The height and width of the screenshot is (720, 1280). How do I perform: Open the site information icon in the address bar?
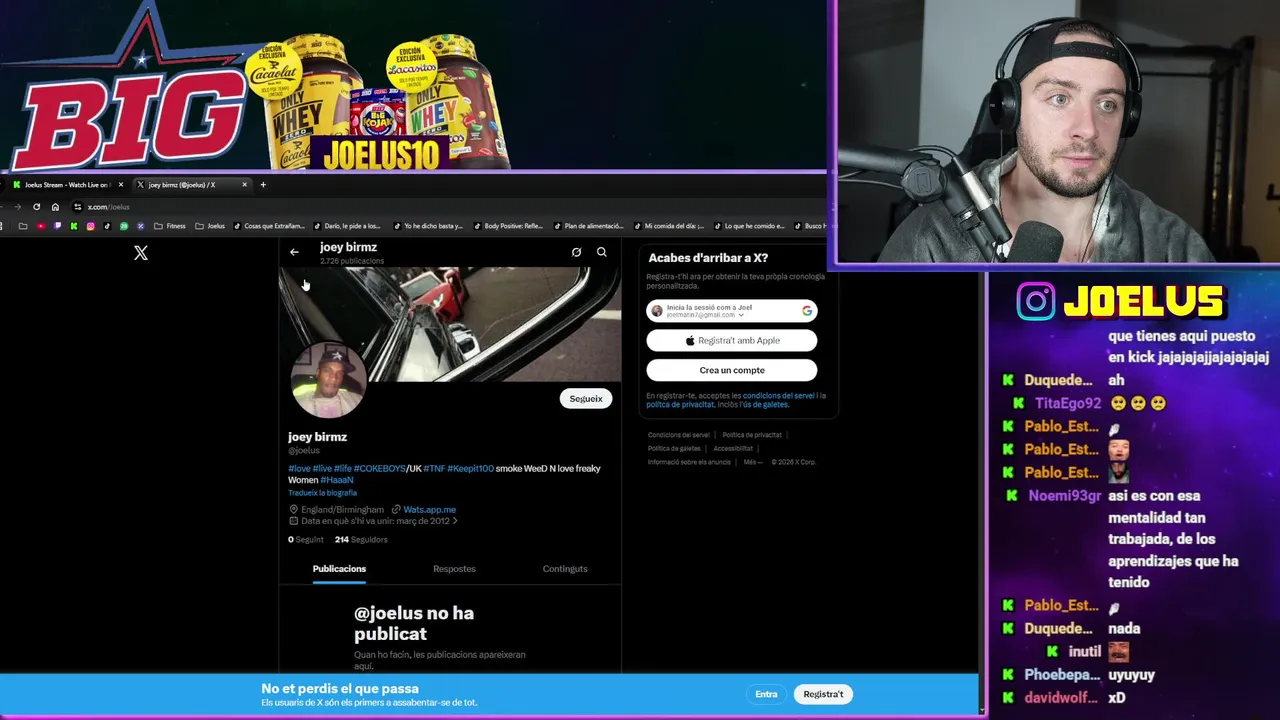(77, 207)
